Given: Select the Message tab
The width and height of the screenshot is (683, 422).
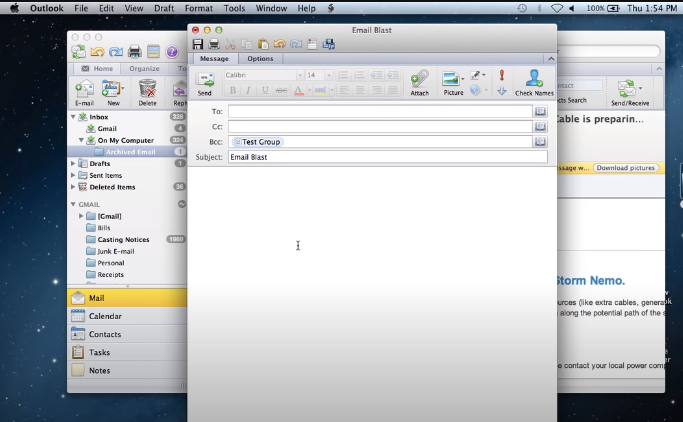Looking at the screenshot, I should [214, 59].
